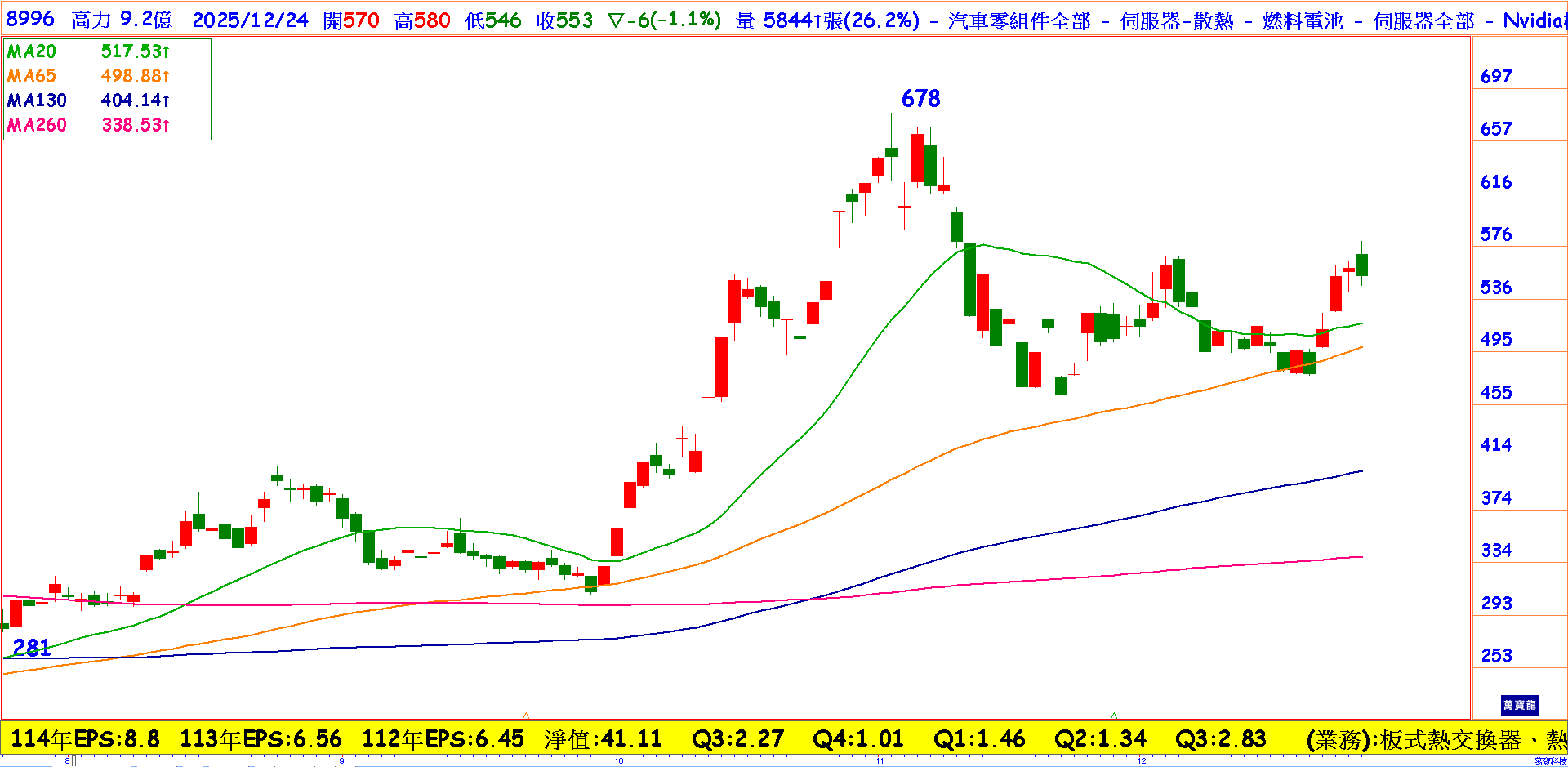Click the 114年EPS:8.8 field
Image resolution: width=1568 pixels, height=767 pixels.
pos(85,739)
